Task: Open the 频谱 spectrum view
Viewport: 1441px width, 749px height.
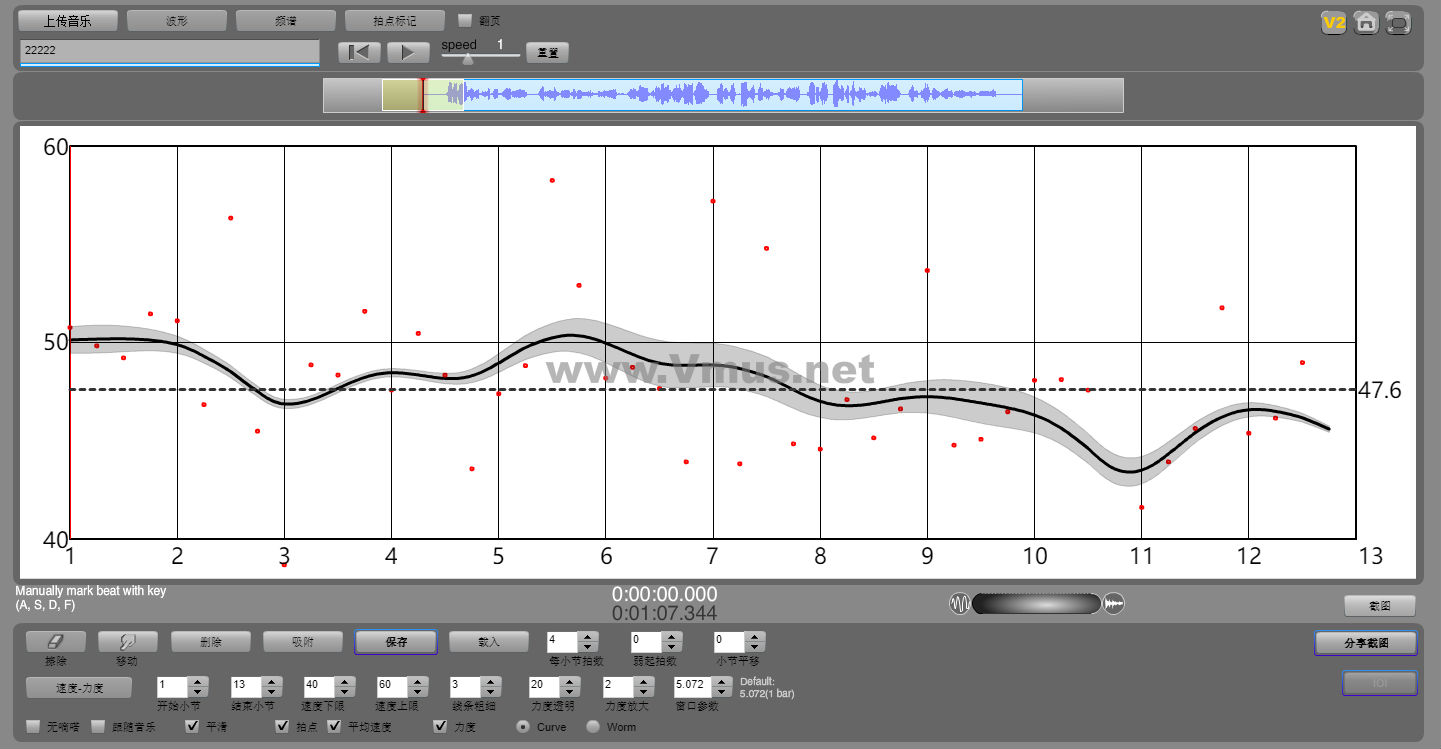Action: coord(285,20)
